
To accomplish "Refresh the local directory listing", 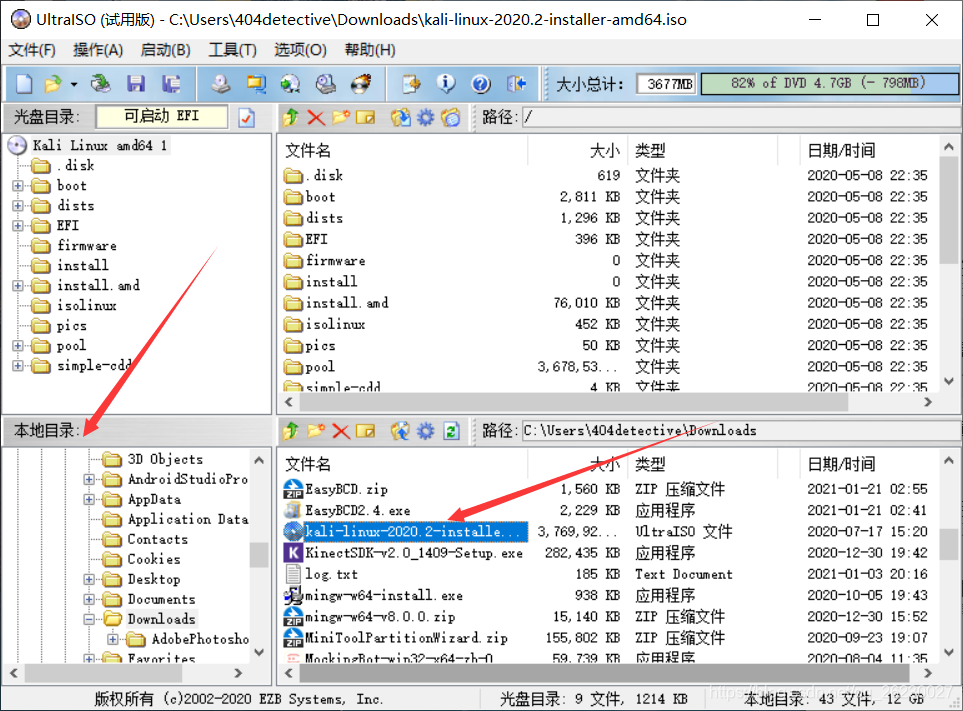I will [x=451, y=431].
